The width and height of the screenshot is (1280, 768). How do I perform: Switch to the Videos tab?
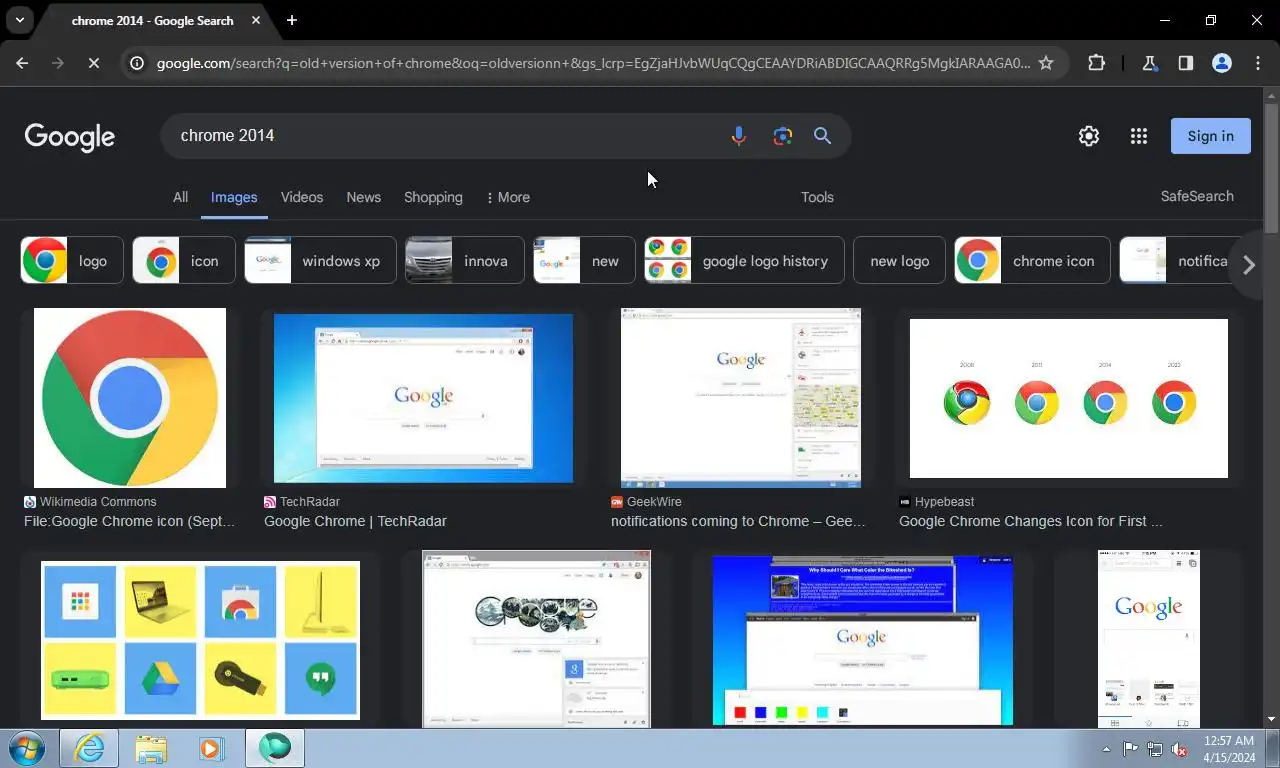302,197
